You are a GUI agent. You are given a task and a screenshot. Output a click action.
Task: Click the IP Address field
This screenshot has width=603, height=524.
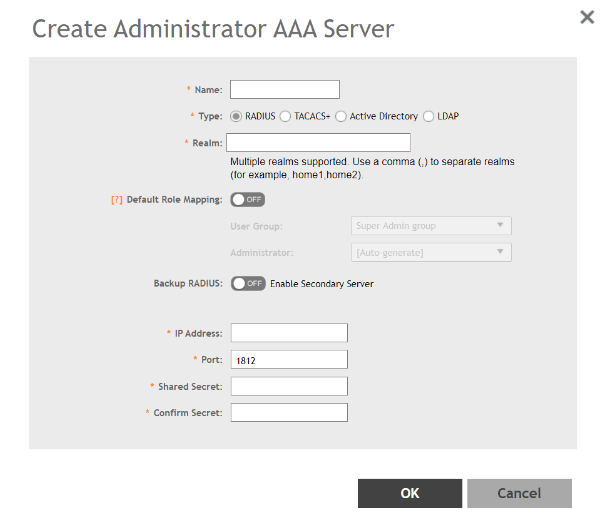pyautogui.click(x=289, y=333)
